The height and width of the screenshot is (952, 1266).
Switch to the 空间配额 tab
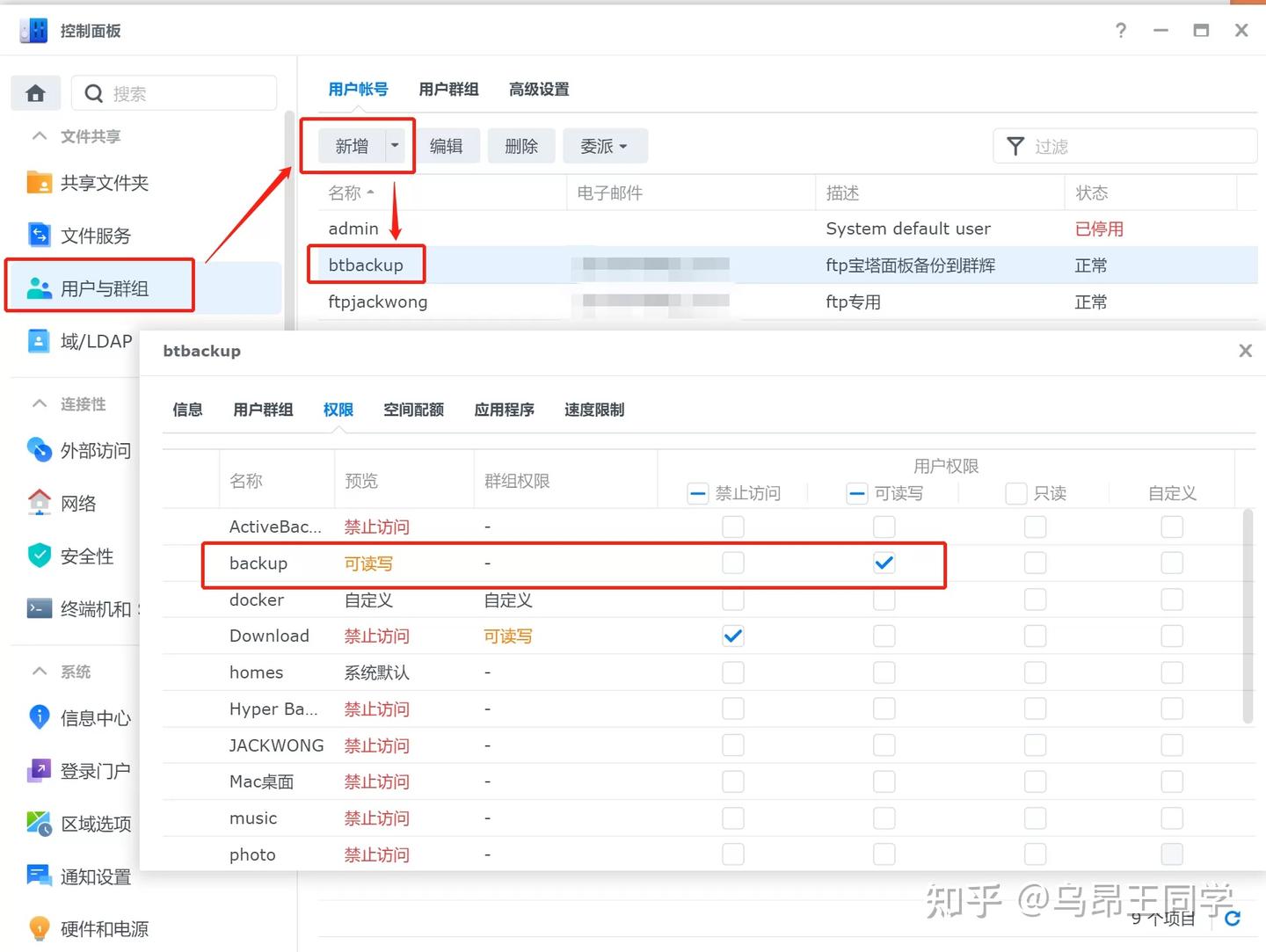pyautogui.click(x=413, y=410)
